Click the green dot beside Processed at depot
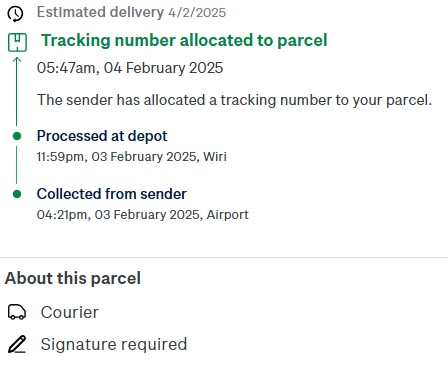448x365 pixels. (17, 136)
